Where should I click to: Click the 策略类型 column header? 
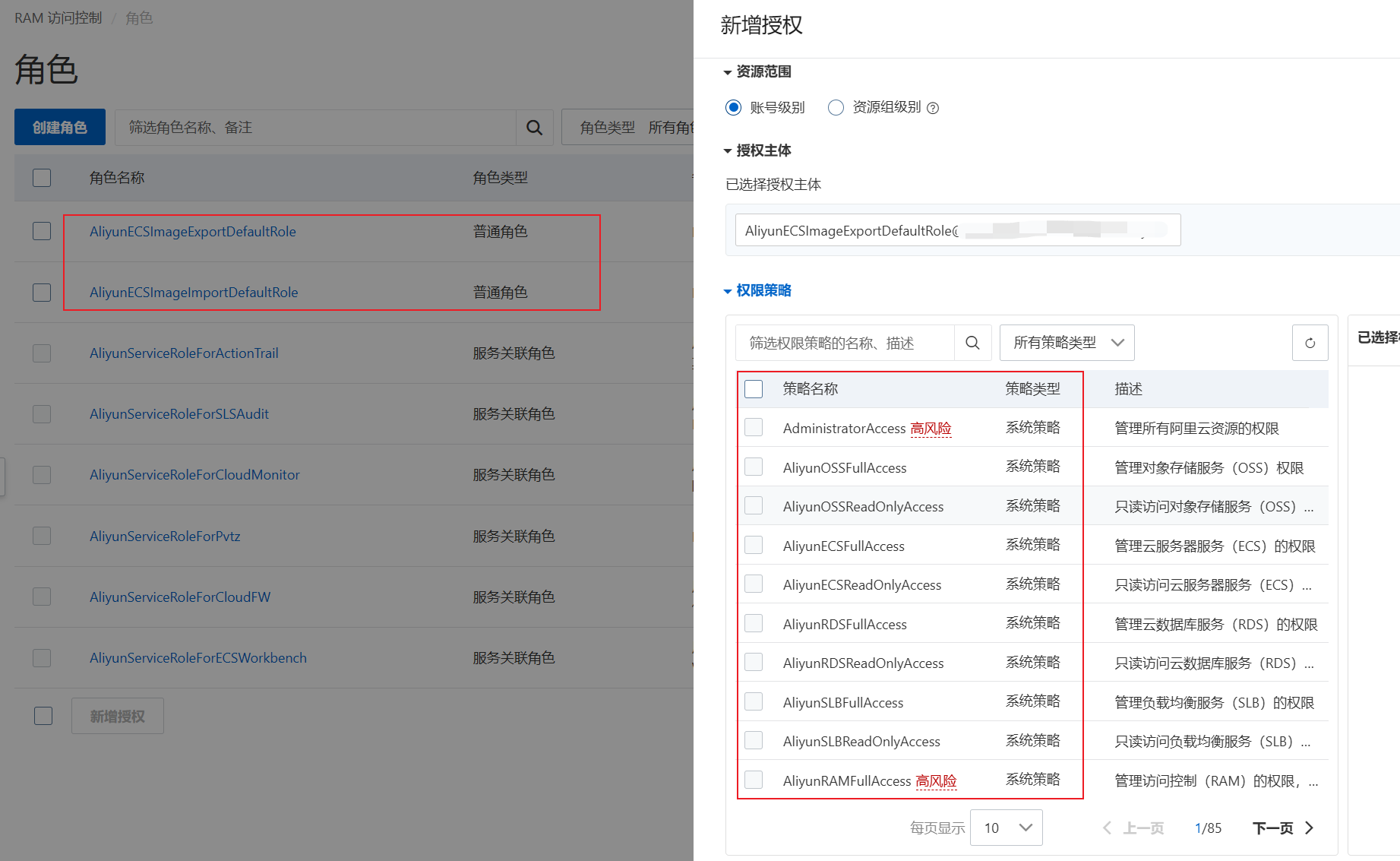[1033, 389]
